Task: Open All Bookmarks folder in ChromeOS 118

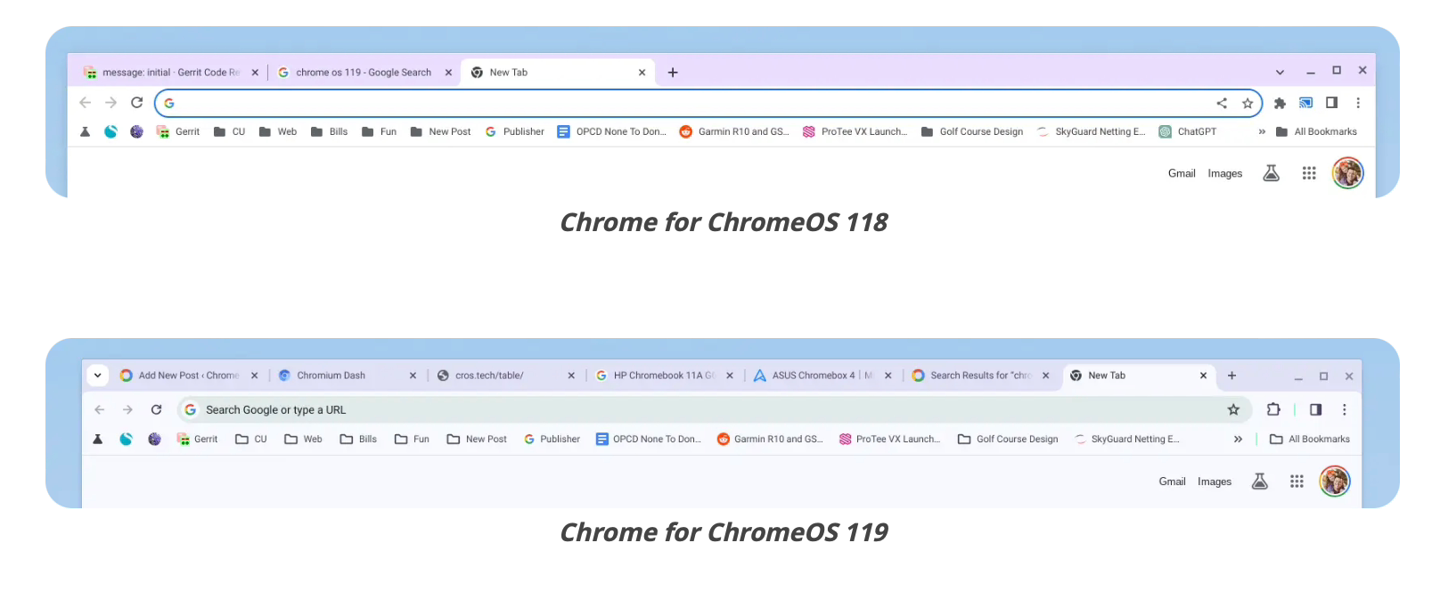Action: click(x=1316, y=131)
